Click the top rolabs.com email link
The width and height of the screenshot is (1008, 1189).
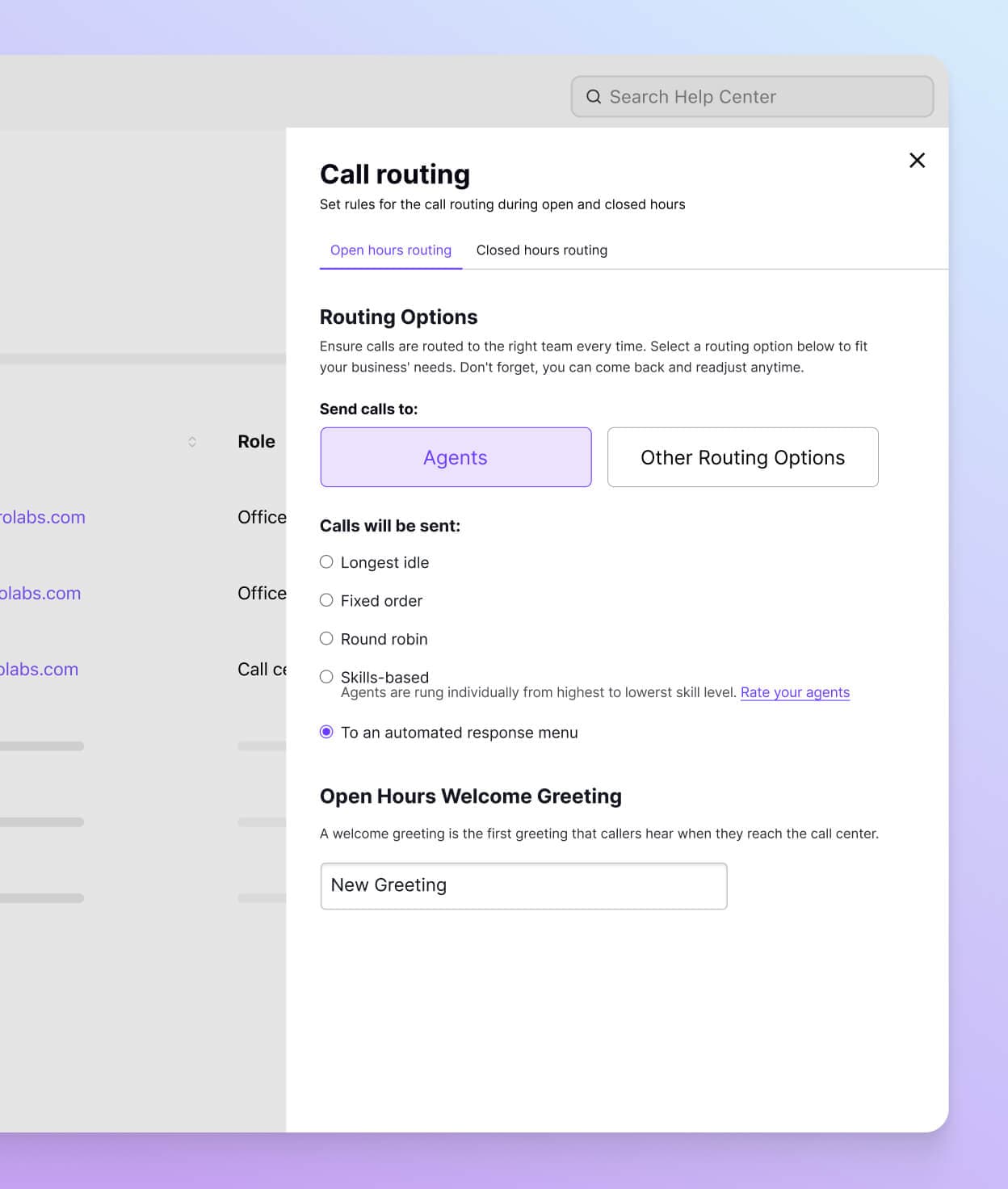click(43, 517)
